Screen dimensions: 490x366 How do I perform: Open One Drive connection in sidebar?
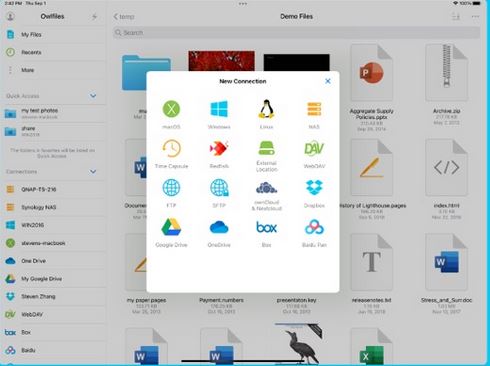click(x=53, y=261)
